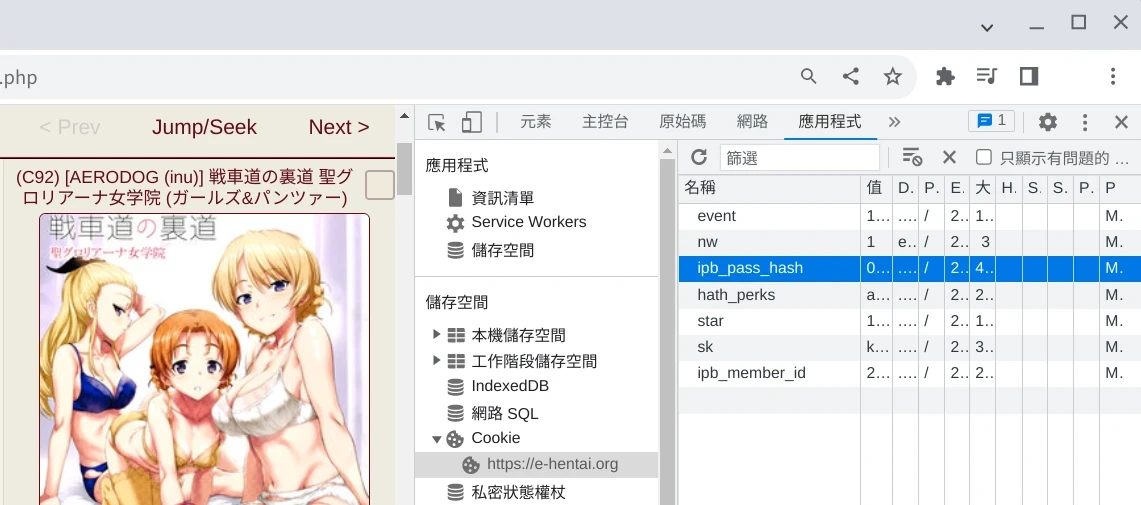Select the 應用程式 tab
The height and width of the screenshot is (505, 1141).
tap(830, 122)
